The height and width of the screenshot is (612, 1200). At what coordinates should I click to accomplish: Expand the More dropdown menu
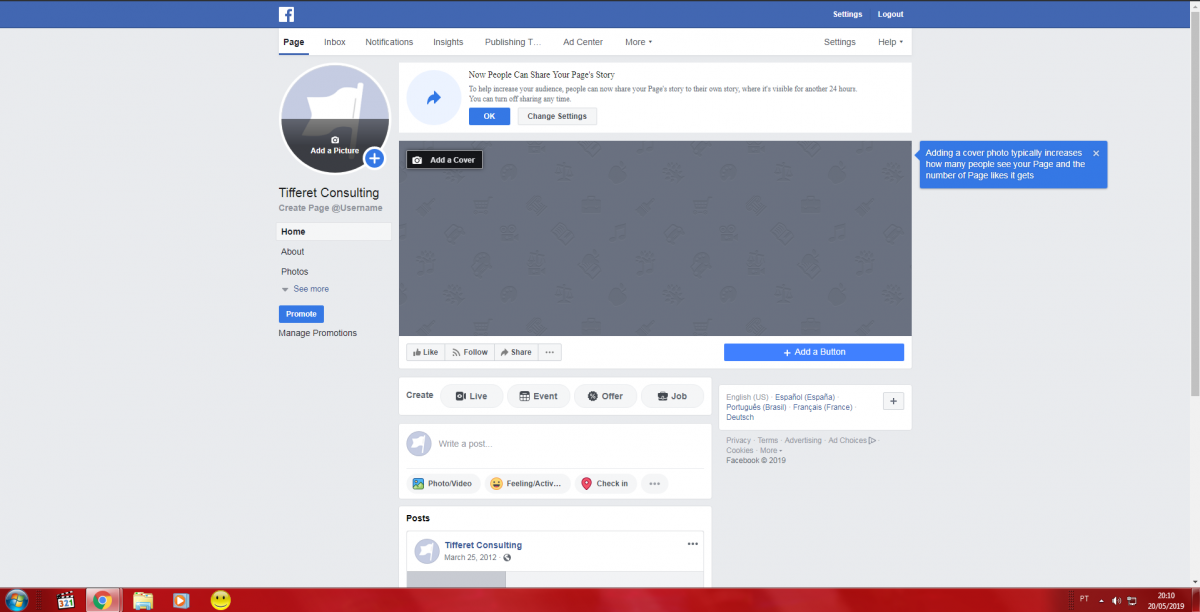[x=638, y=42]
